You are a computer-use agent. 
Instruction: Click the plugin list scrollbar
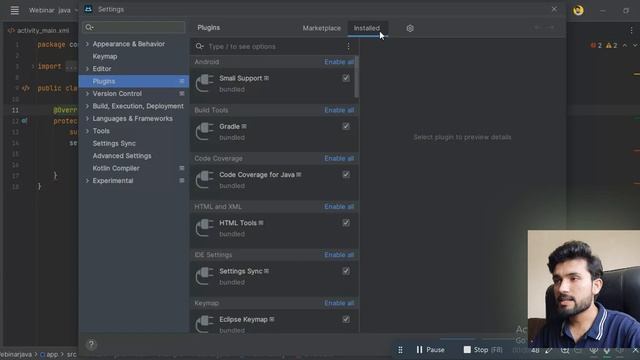(x=357, y=77)
